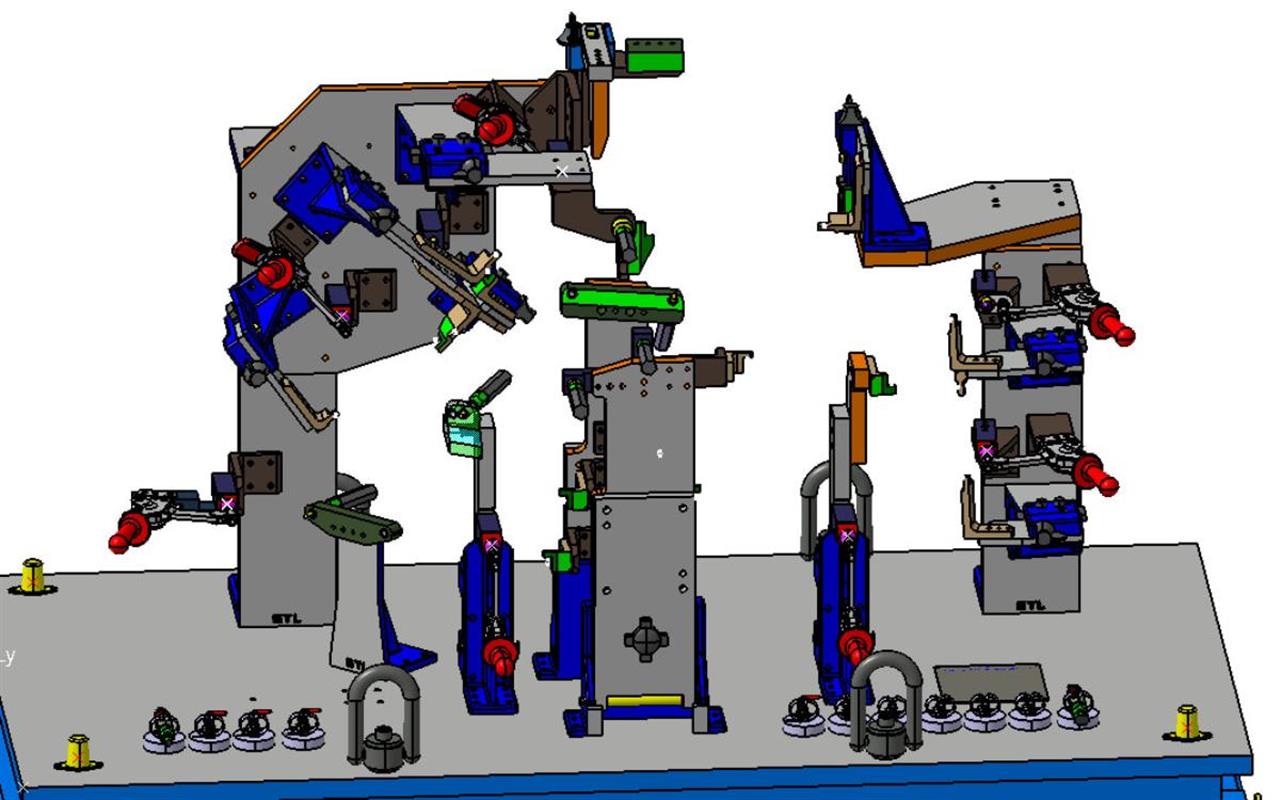Pick the red knob on center-left vertical clamp
Screen dimensions: 1280x800
[500, 656]
